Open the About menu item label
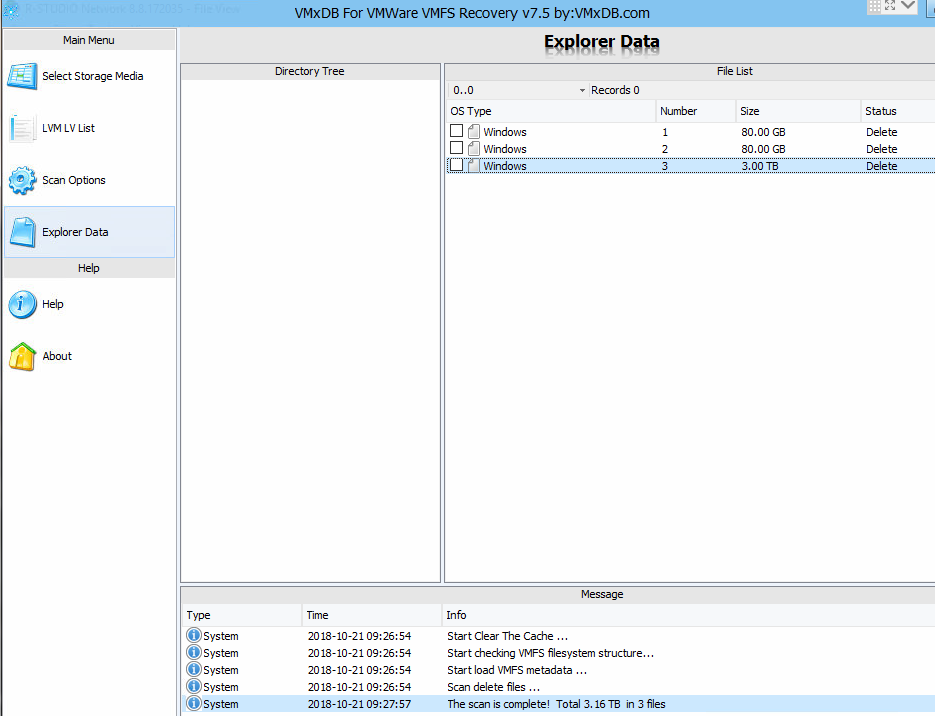Screen dimensions: 935x716 click(x=57, y=356)
